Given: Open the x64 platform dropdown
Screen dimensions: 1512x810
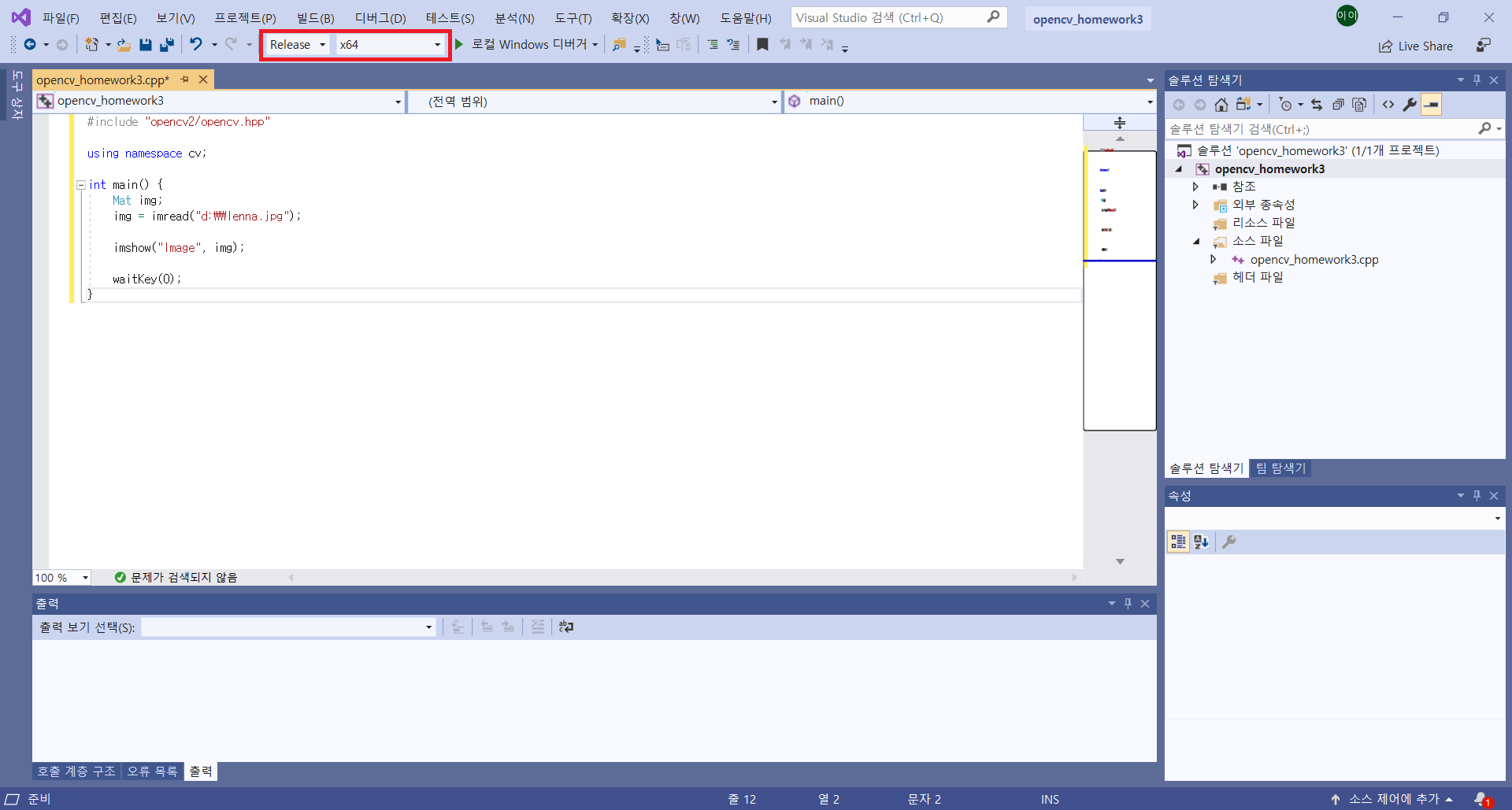Looking at the screenshot, I should (x=391, y=45).
